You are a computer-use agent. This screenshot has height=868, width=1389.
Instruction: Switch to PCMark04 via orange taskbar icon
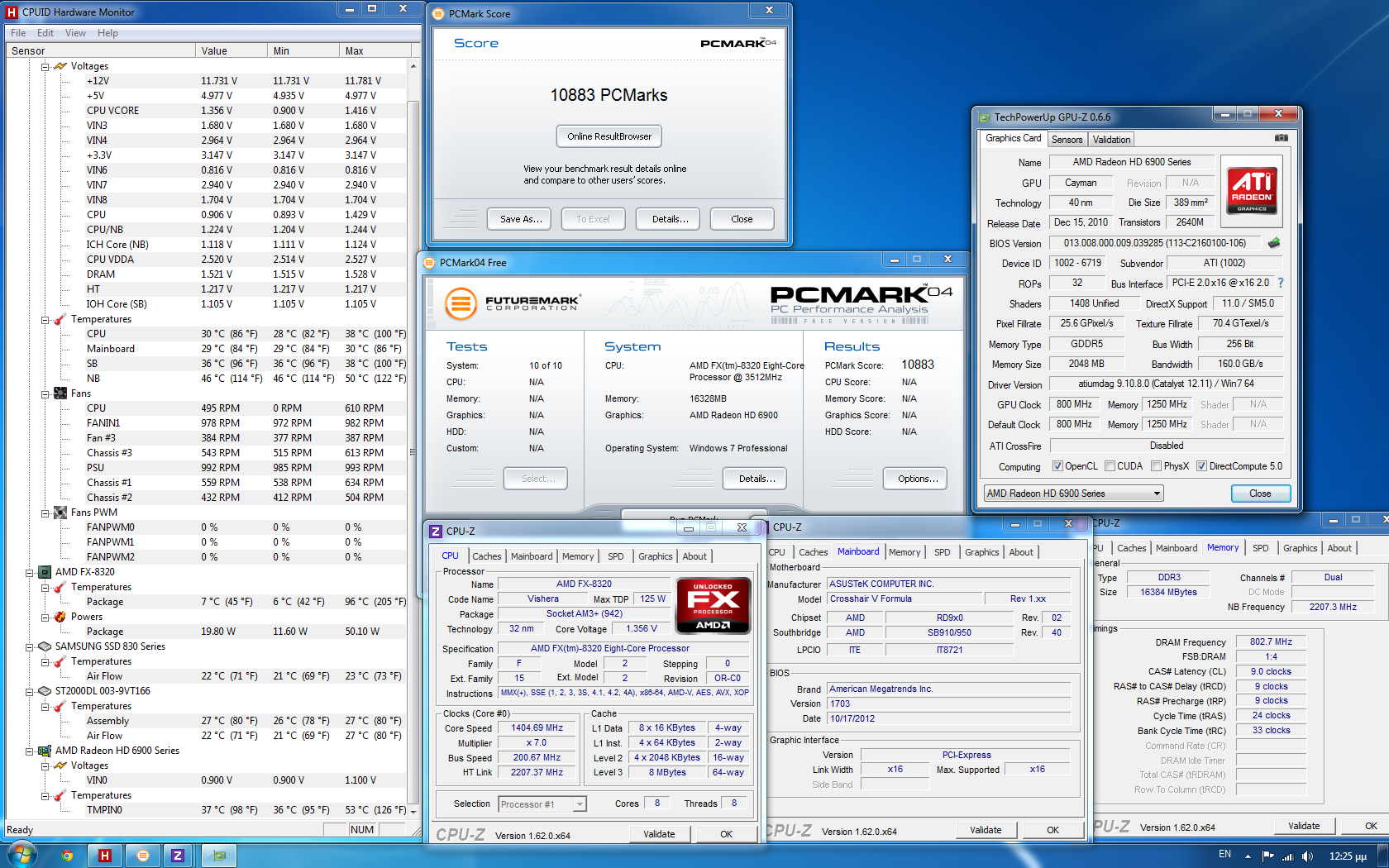pos(143,856)
